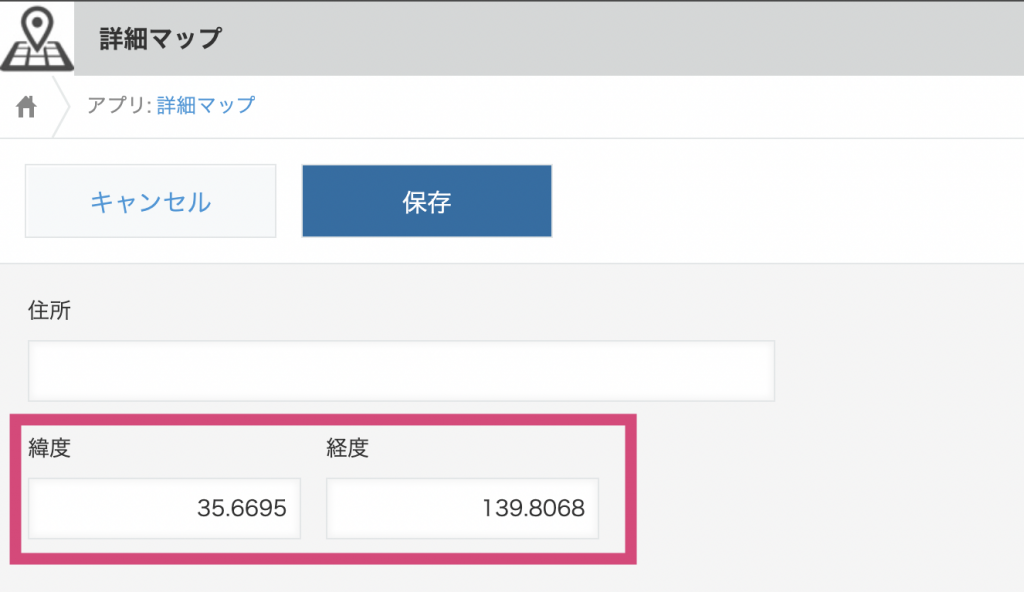Click the map pin app icon
Image resolution: width=1024 pixels, height=592 pixels.
coord(37,38)
